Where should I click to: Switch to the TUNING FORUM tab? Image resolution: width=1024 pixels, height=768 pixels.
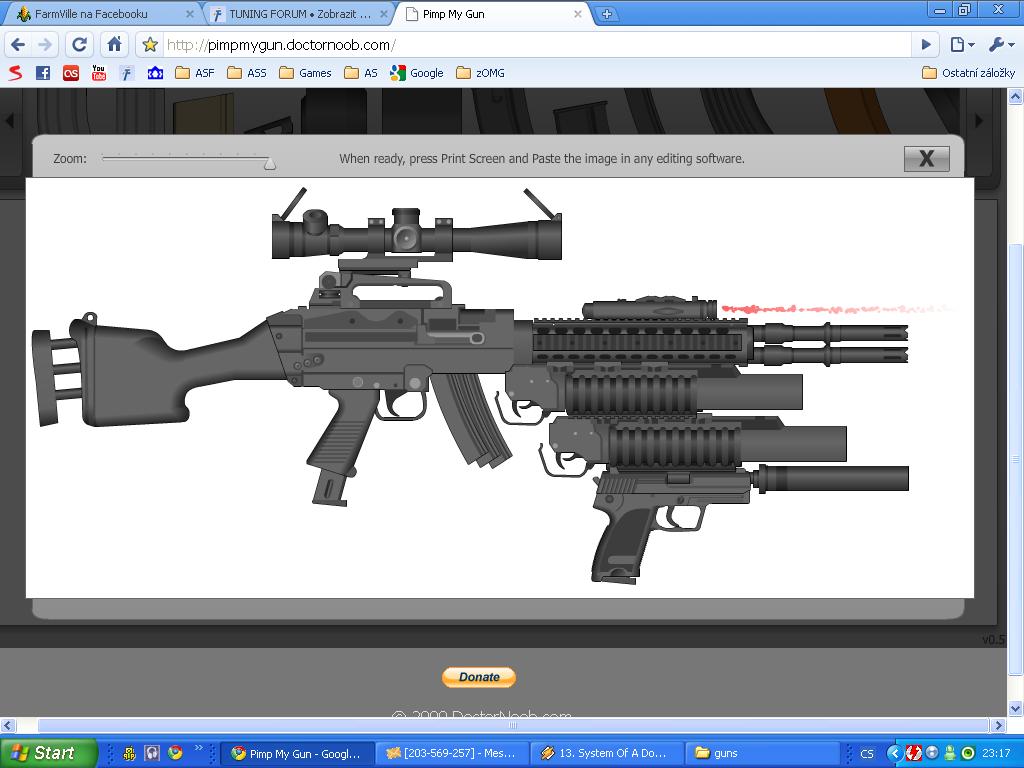(295, 14)
